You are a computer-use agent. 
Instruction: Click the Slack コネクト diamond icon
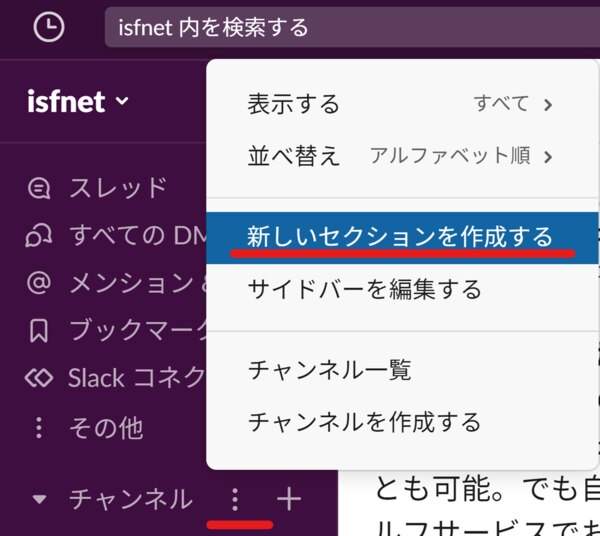tap(39, 378)
